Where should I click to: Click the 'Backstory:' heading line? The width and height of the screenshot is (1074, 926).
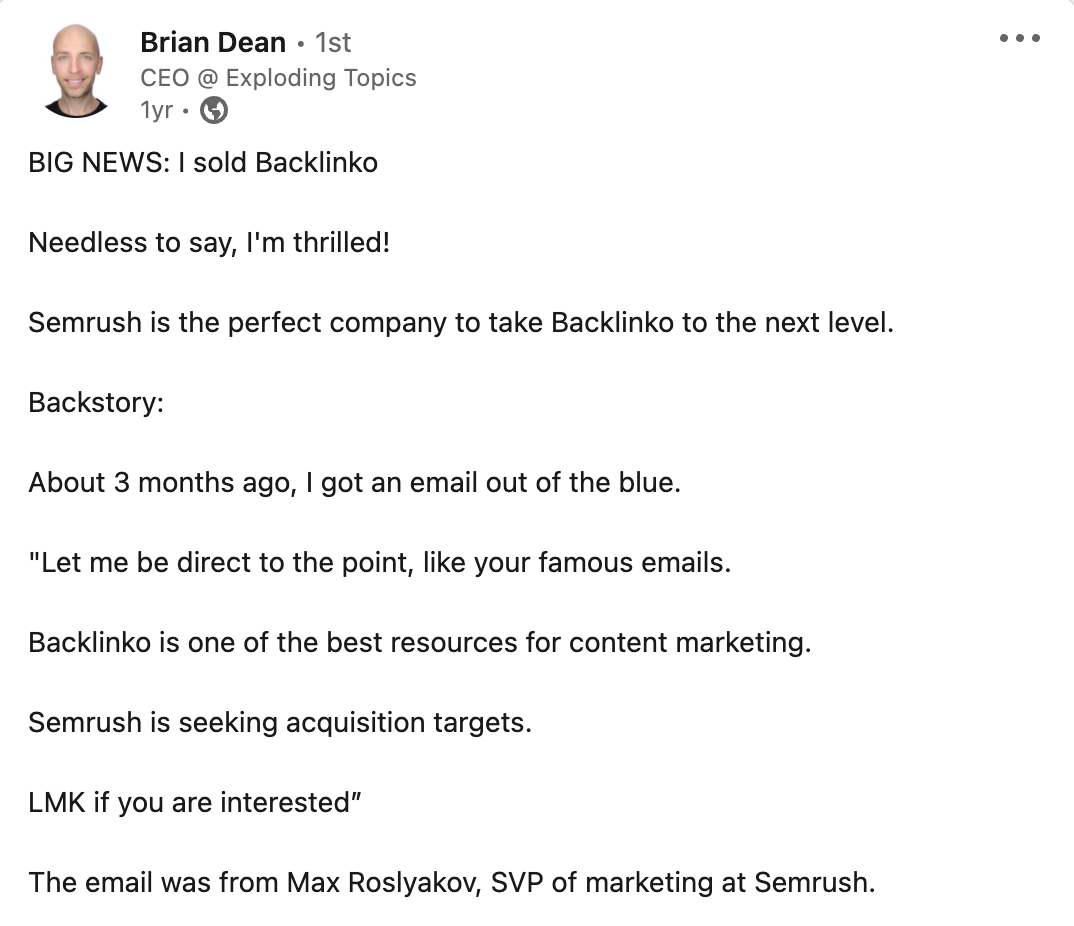(96, 403)
